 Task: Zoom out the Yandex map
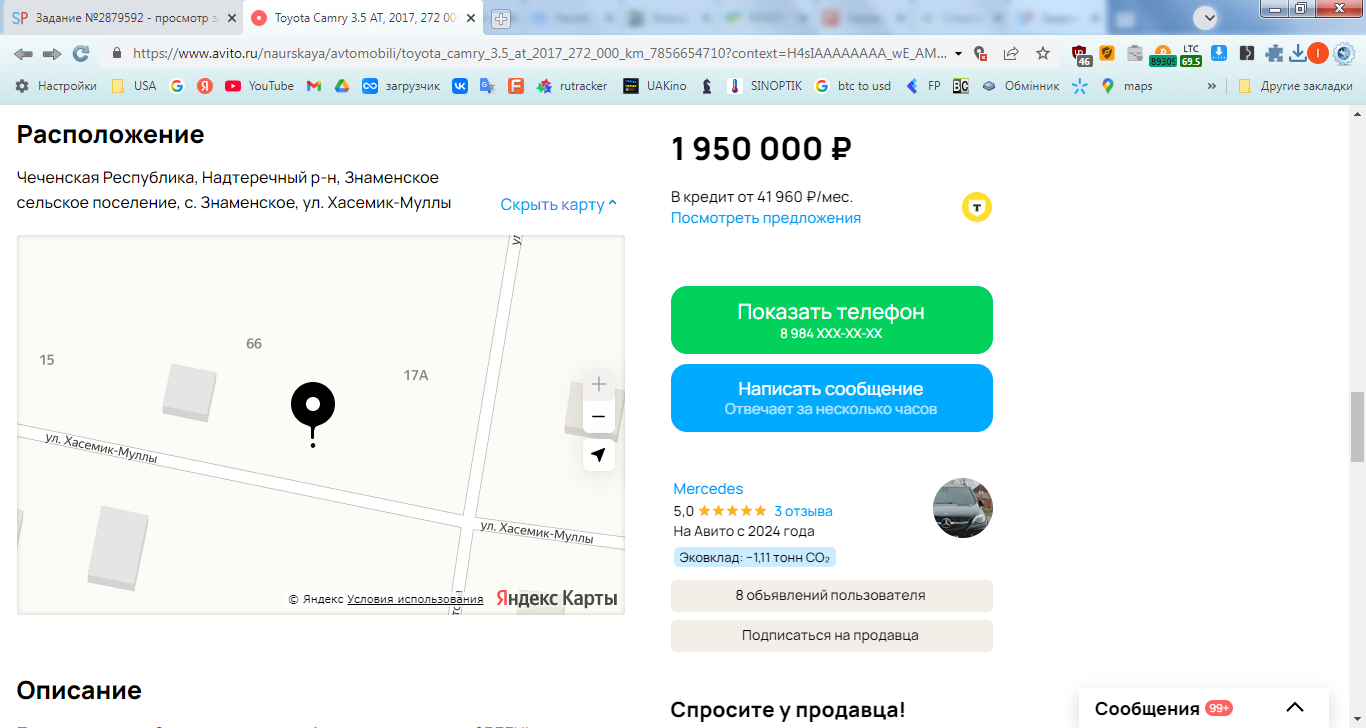(598, 416)
